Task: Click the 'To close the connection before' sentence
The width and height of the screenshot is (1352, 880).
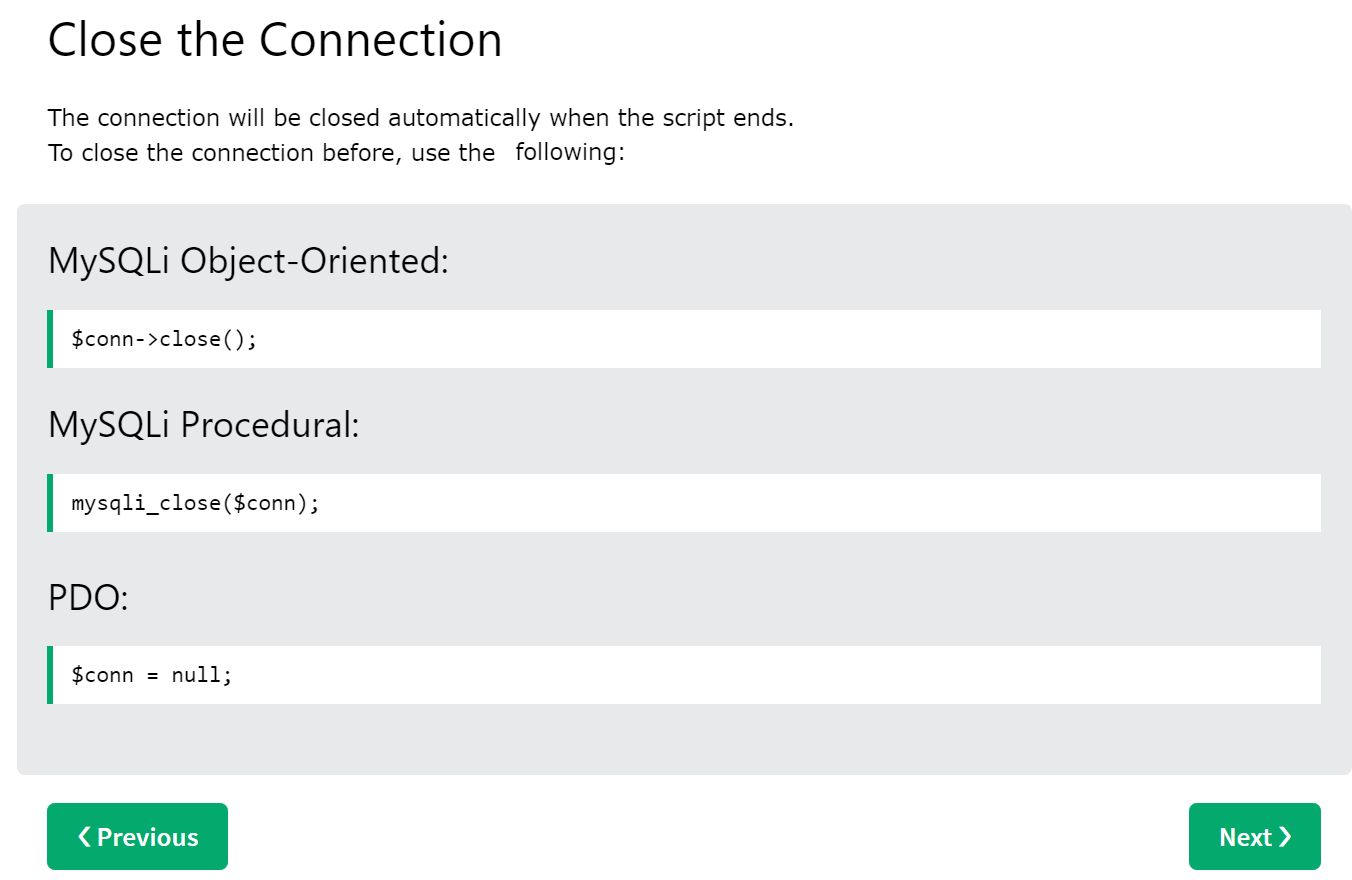Action: pyautogui.click(x=271, y=153)
